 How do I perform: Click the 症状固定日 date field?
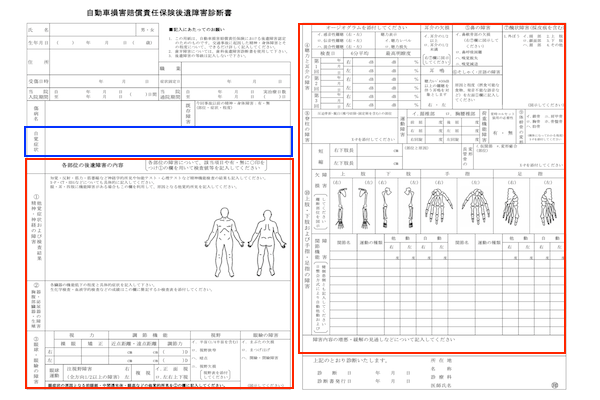pos(236,82)
